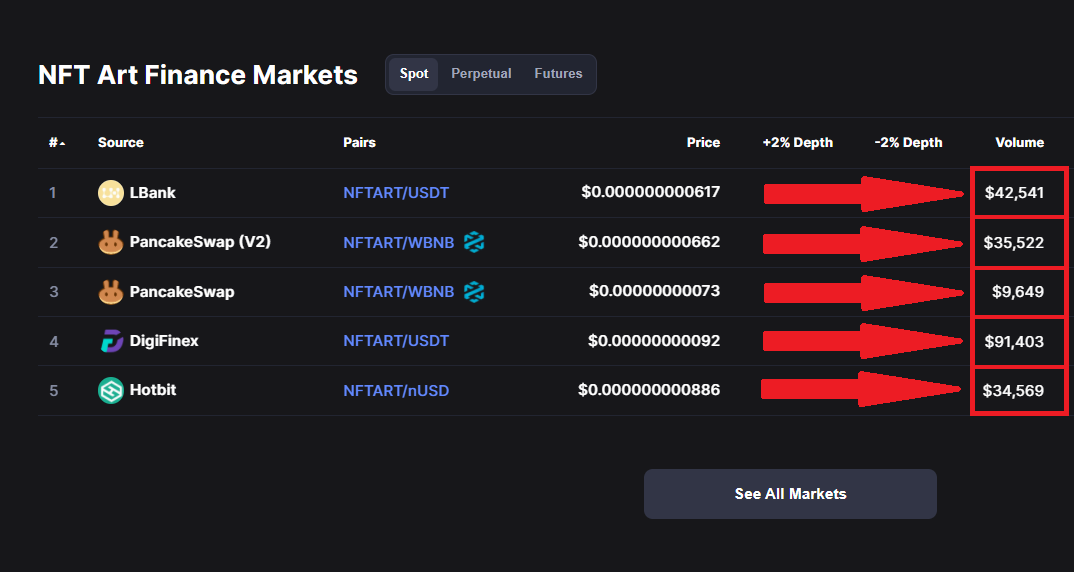Select the LBank source name
The image size is (1074, 572).
pyautogui.click(x=153, y=193)
